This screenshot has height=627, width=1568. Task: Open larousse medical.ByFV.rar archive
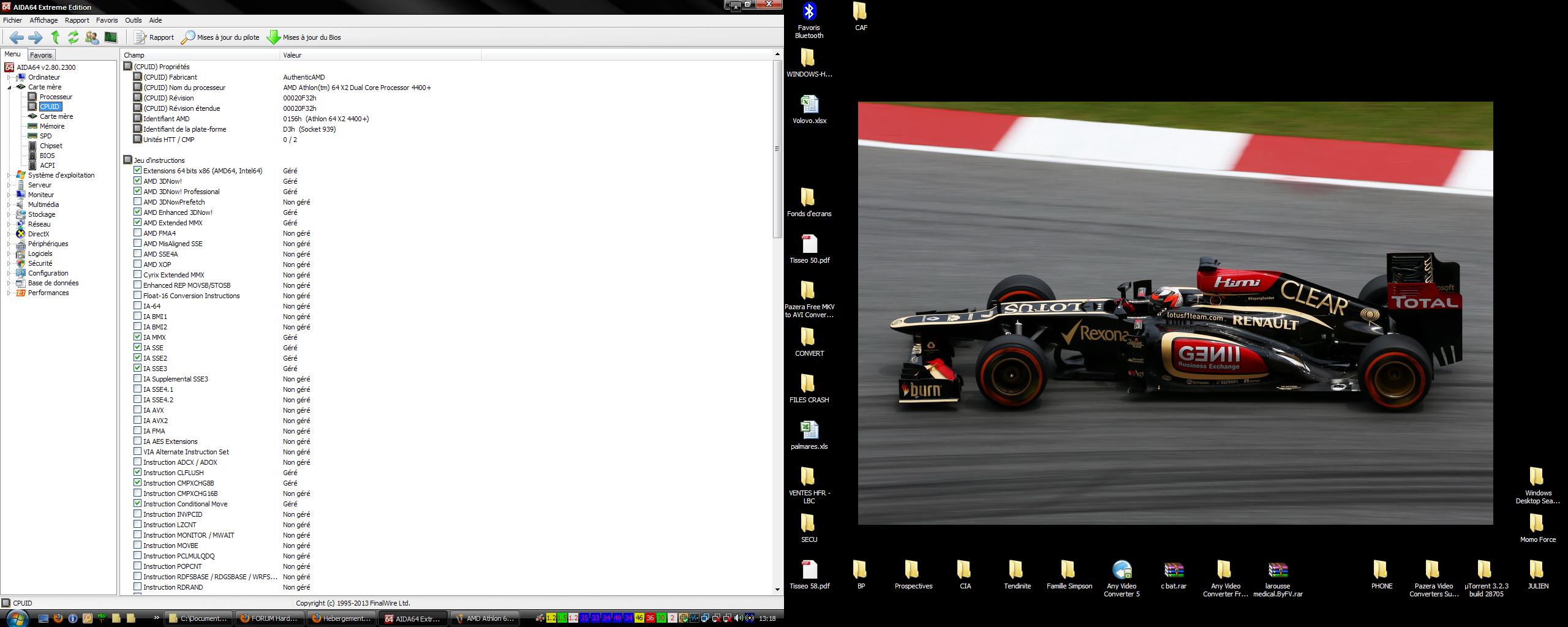pyautogui.click(x=1278, y=579)
